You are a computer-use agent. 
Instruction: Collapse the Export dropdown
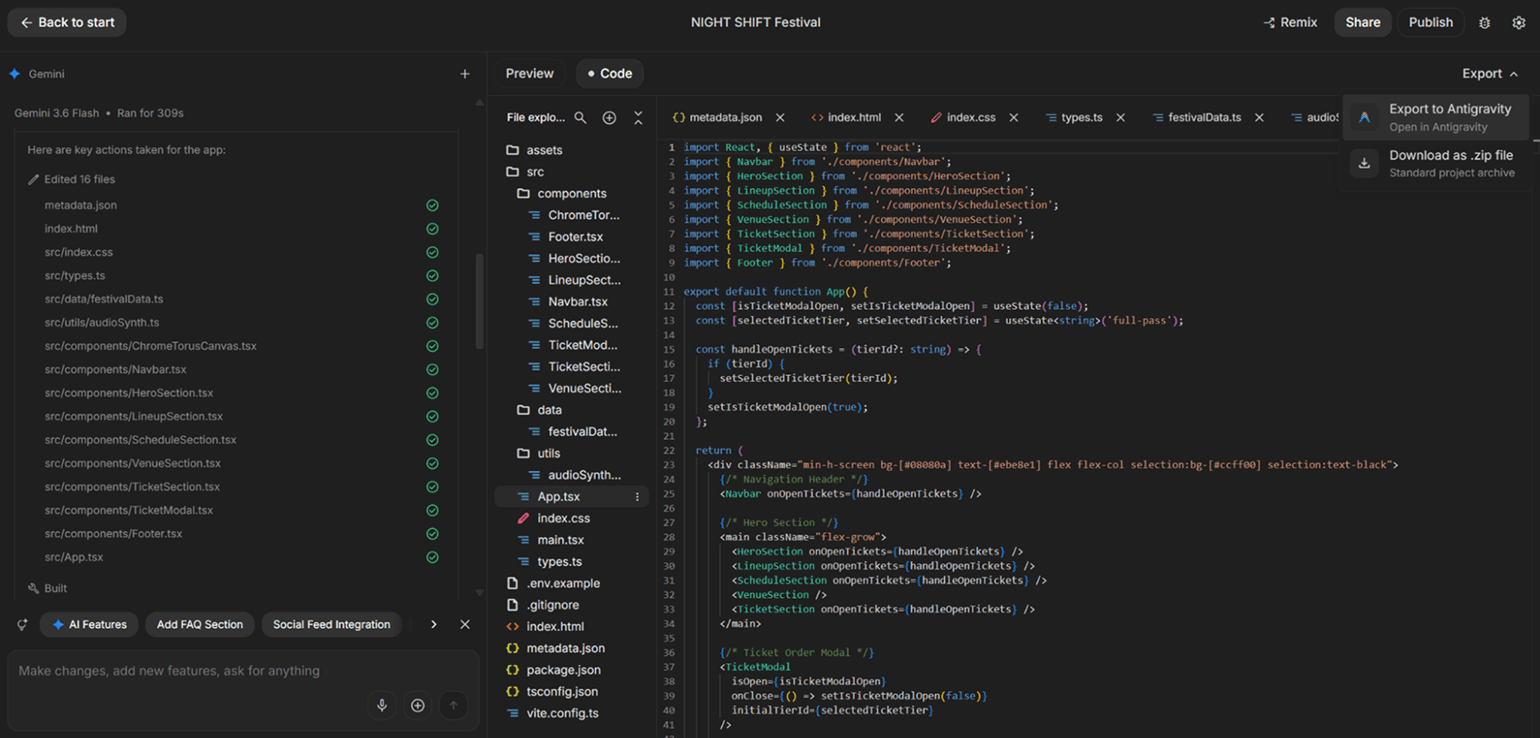[x=1489, y=73]
